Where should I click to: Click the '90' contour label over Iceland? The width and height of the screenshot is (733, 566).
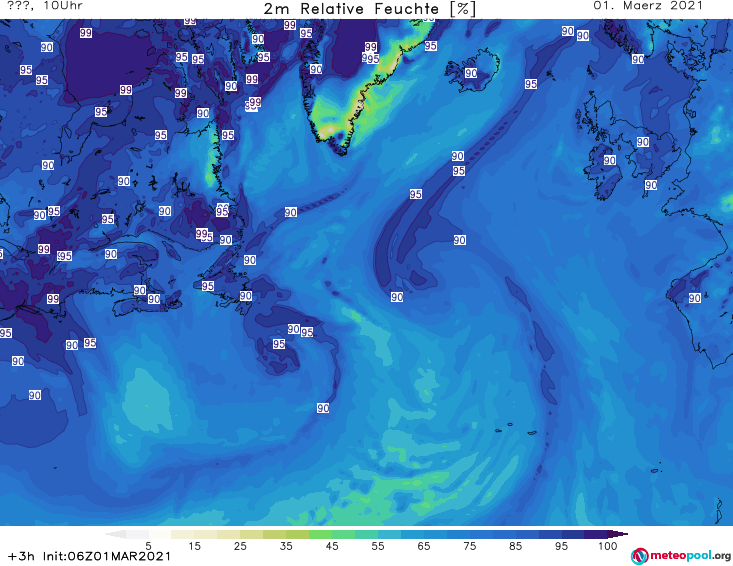click(x=471, y=73)
